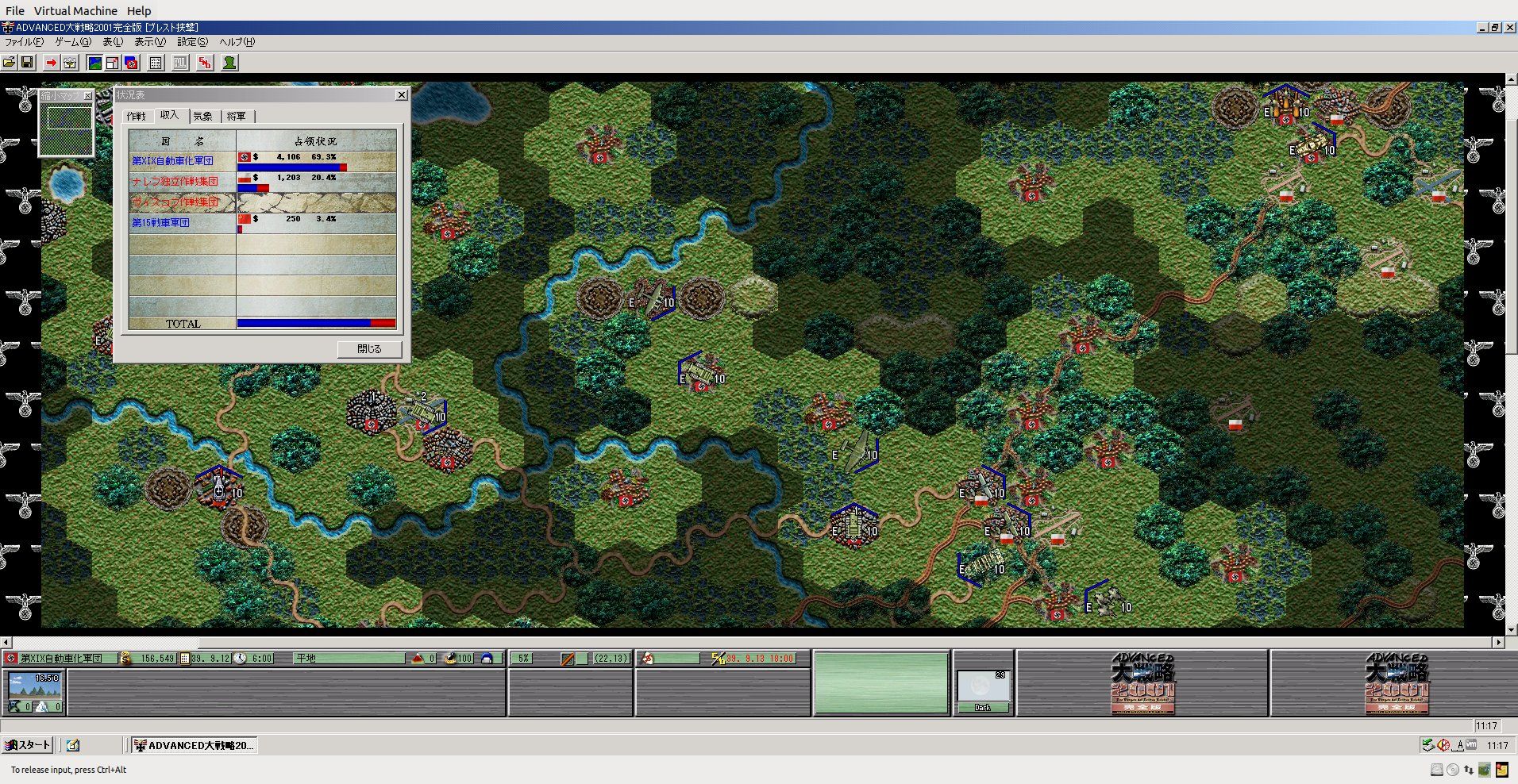Click the 閉じる button in status dialog

[369, 349]
